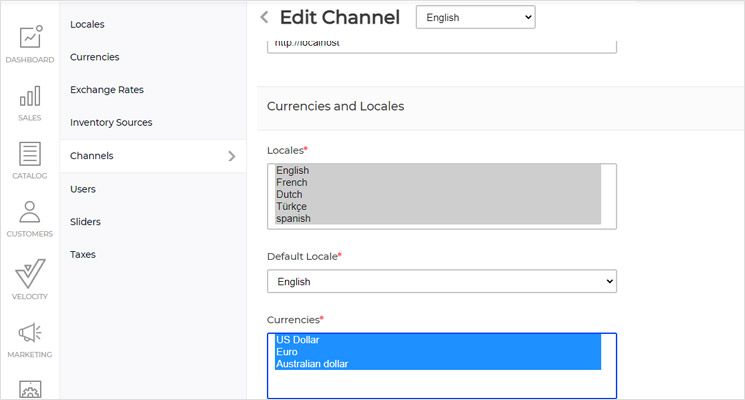Select French in the Locales list
Screen dimensions: 745x400
[x=438, y=182]
